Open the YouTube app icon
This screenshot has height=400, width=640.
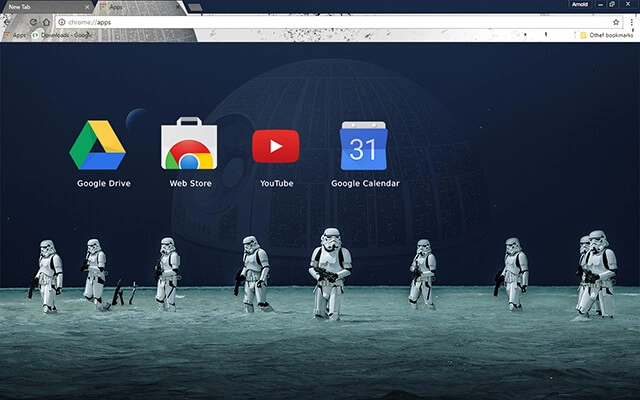276,146
